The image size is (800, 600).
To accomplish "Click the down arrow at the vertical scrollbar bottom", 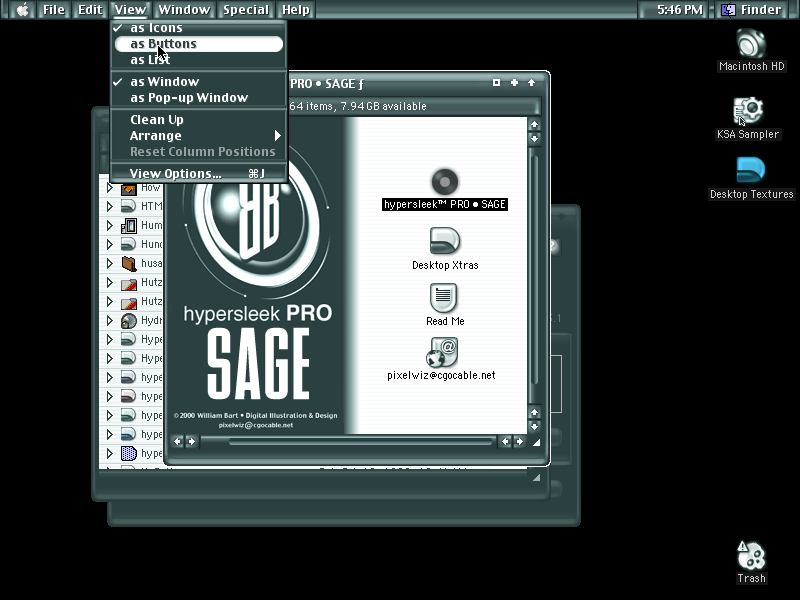I will (x=534, y=427).
